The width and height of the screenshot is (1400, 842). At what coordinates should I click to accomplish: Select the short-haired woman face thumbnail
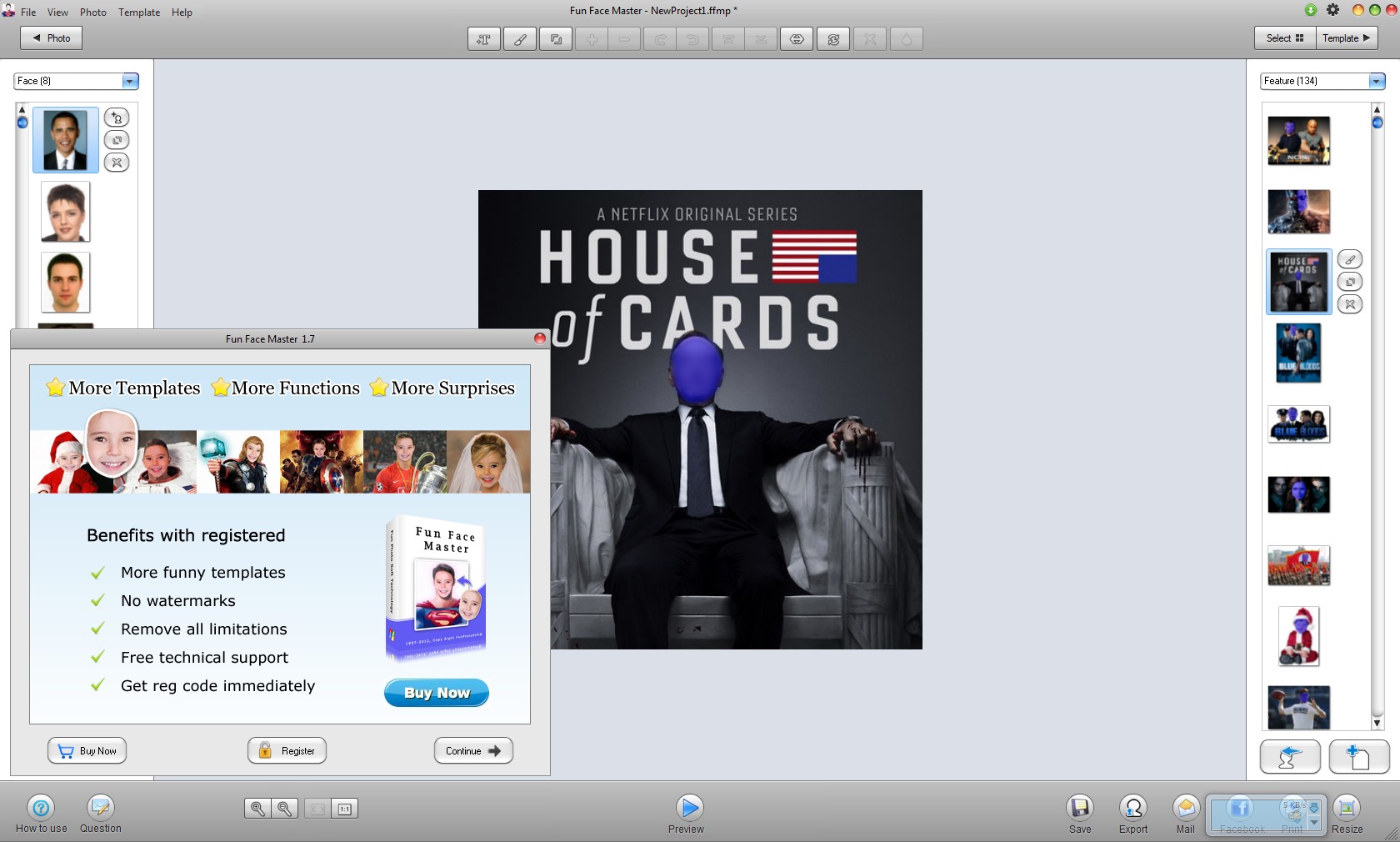[x=66, y=212]
